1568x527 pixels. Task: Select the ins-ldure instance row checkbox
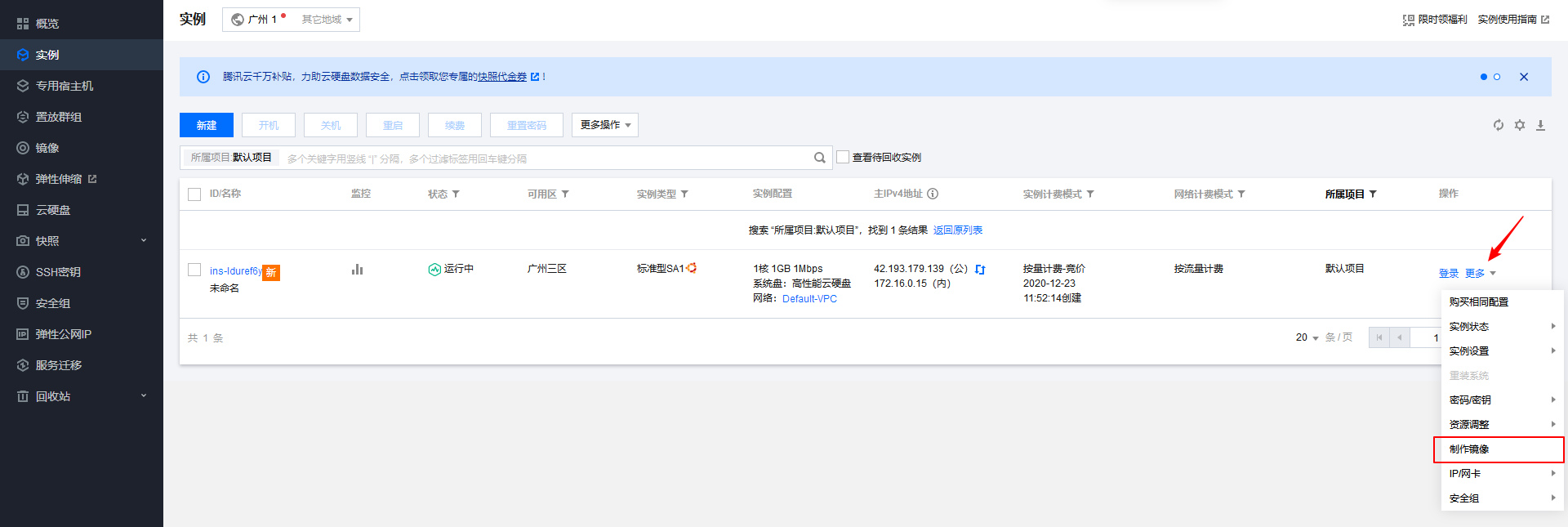194,270
